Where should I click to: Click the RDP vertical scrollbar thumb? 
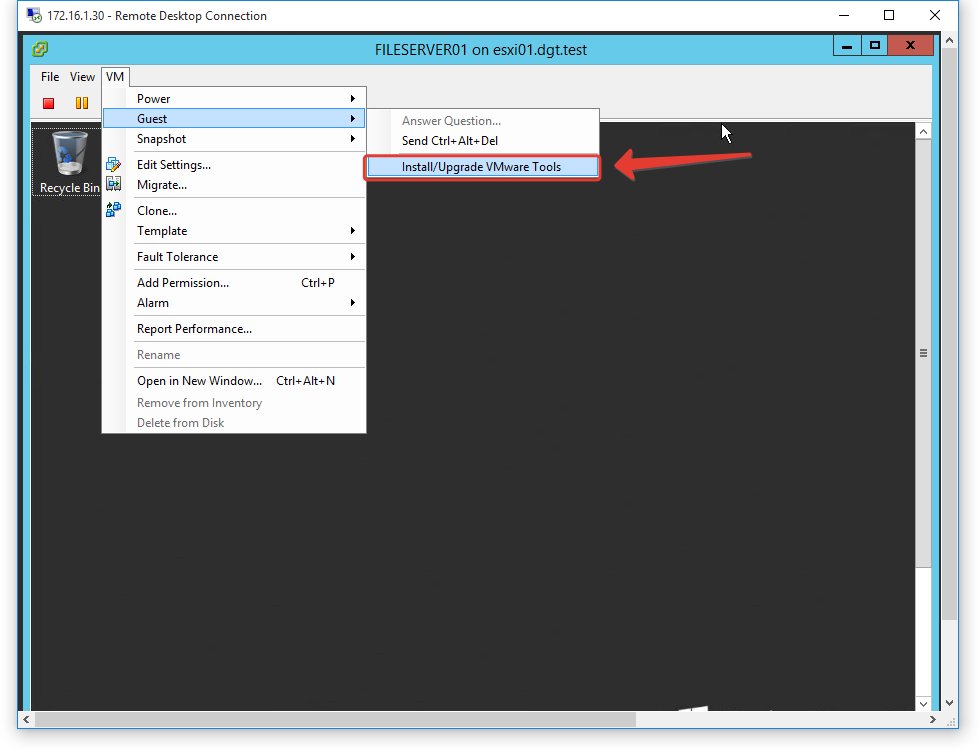point(949,334)
